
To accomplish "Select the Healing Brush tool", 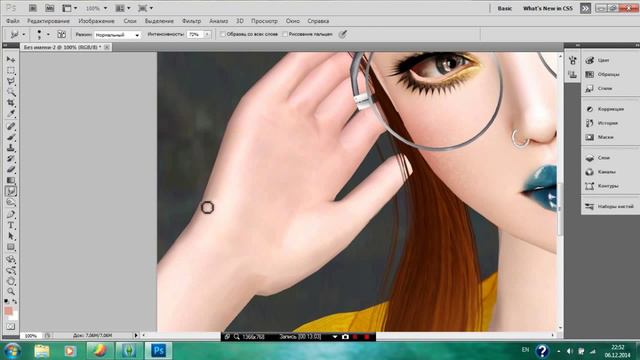I will coord(11,126).
